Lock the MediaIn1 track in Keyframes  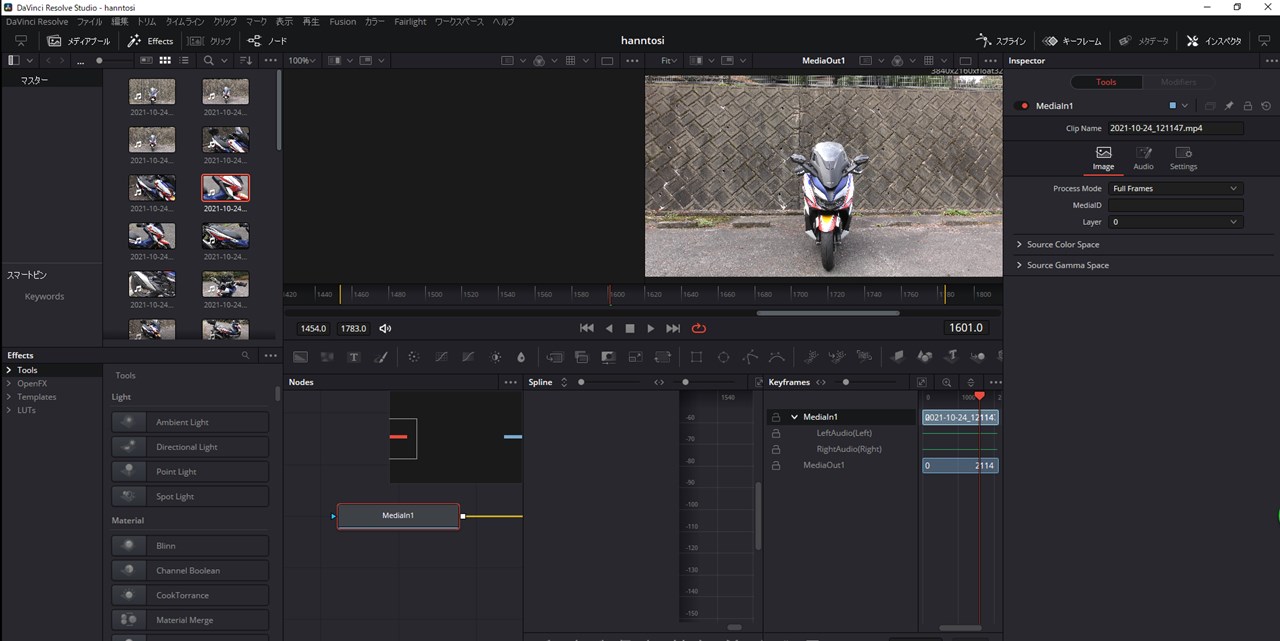tap(776, 417)
